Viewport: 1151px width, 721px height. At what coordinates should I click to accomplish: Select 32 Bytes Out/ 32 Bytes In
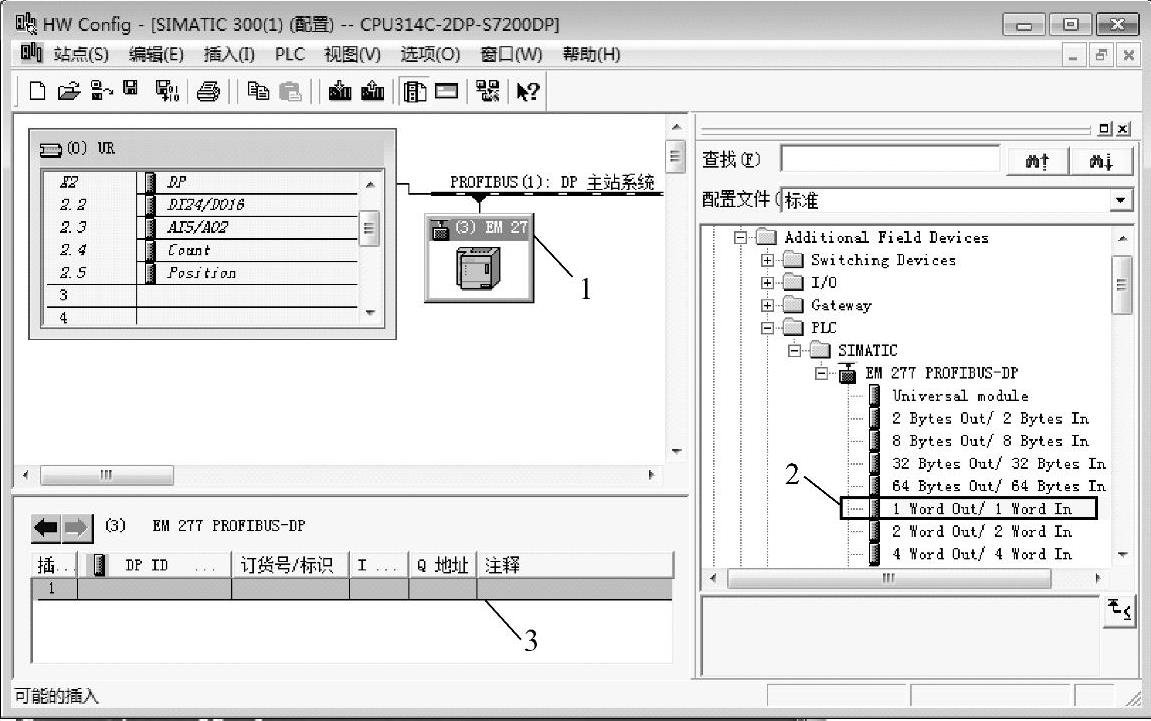tap(998, 464)
